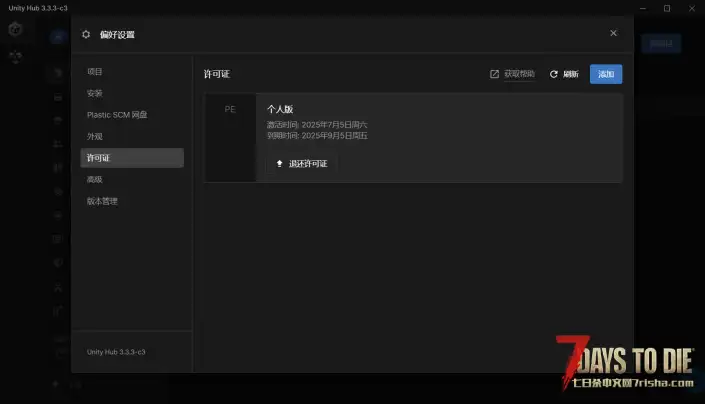705x404 pixels.
Task: Maximize the Unity Hub window
Action: 667,8
